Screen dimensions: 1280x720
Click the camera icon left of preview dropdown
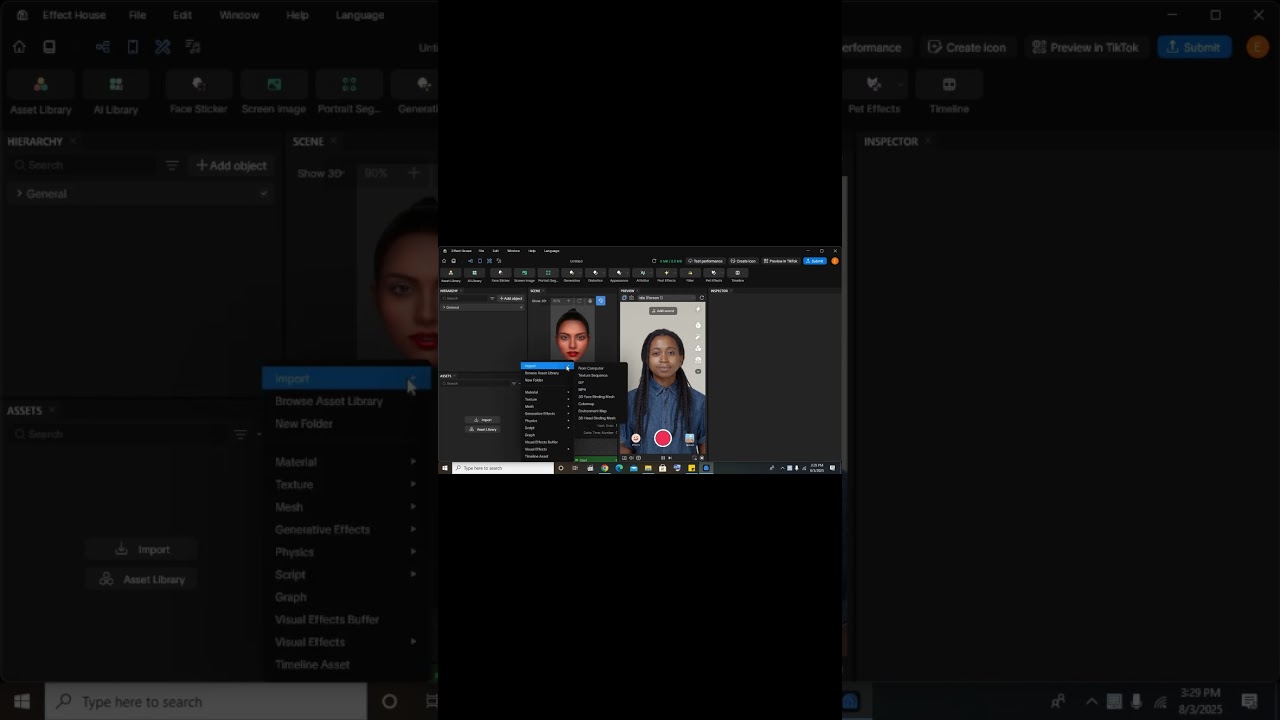[631, 298]
